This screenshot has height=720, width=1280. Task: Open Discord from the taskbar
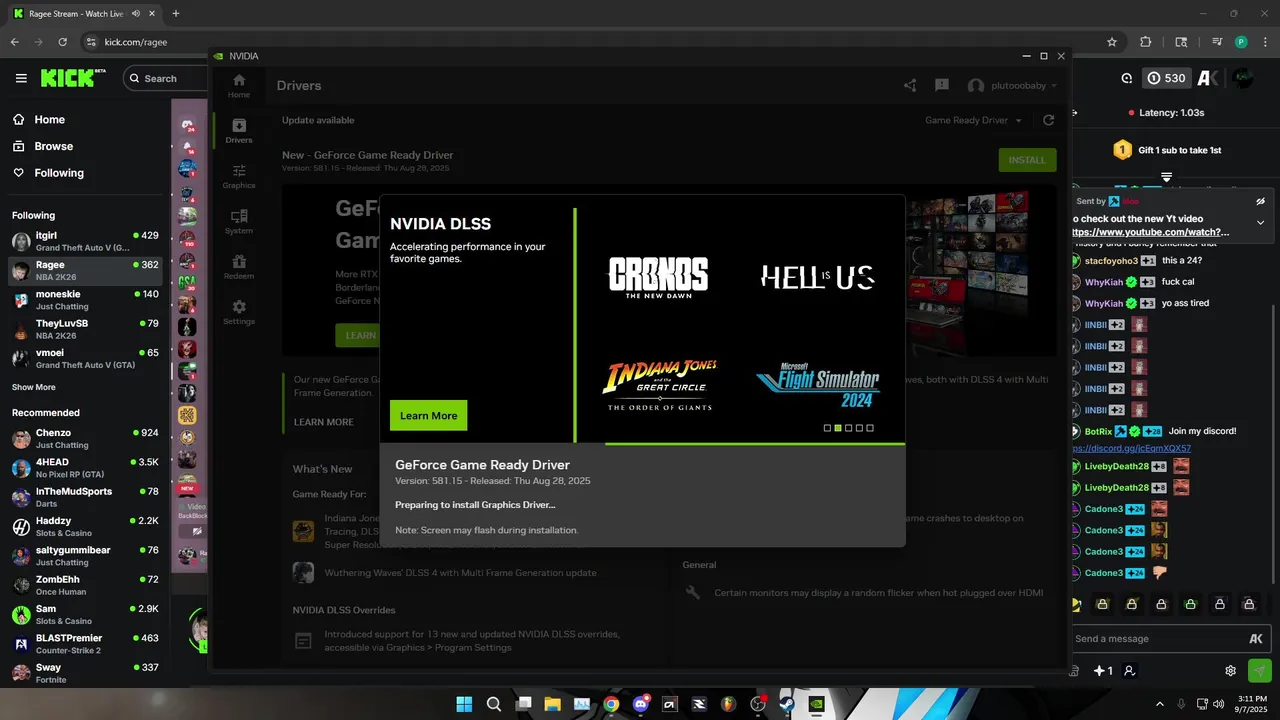[640, 704]
